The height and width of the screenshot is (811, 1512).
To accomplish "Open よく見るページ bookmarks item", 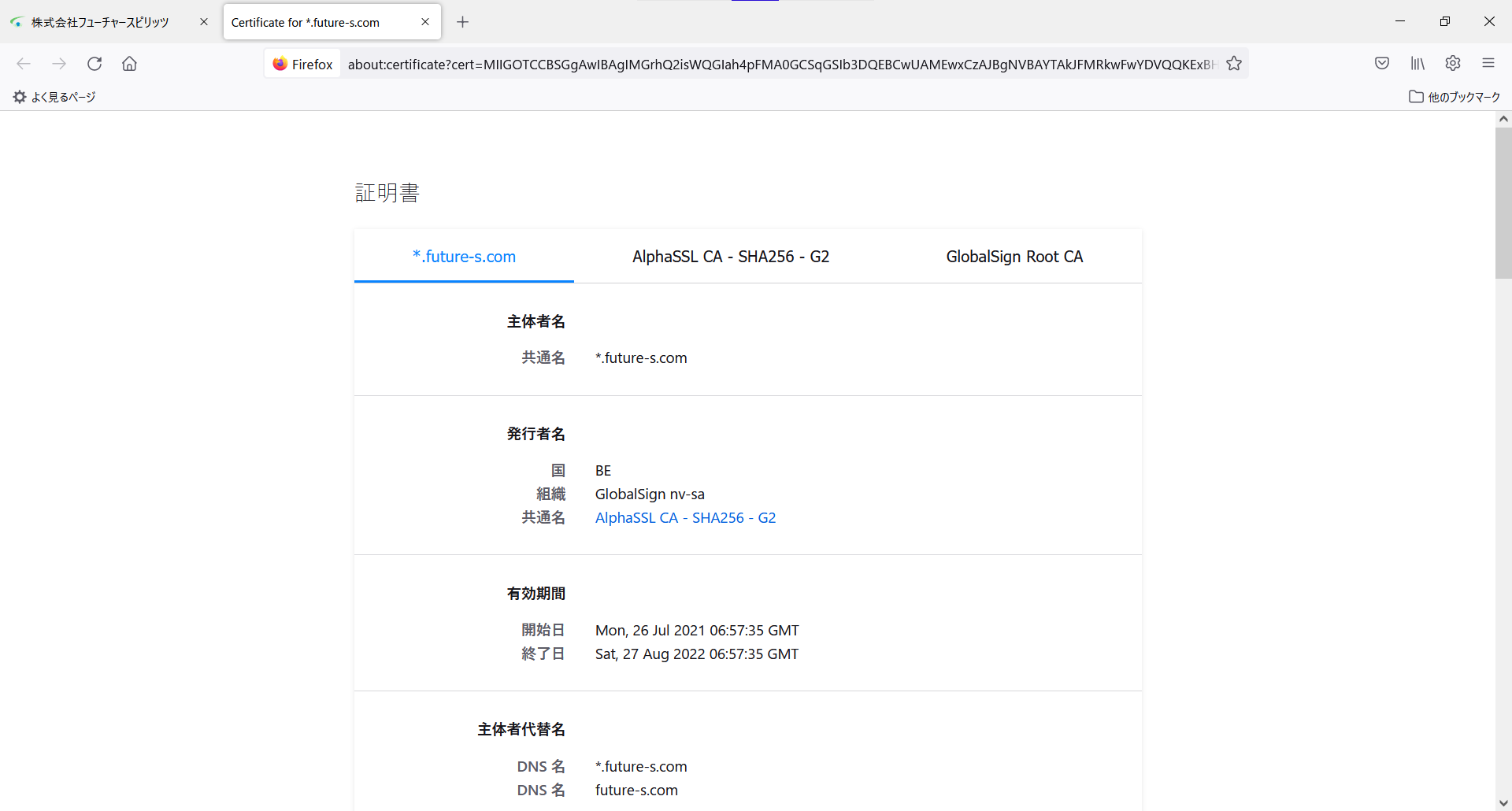I will (x=54, y=97).
